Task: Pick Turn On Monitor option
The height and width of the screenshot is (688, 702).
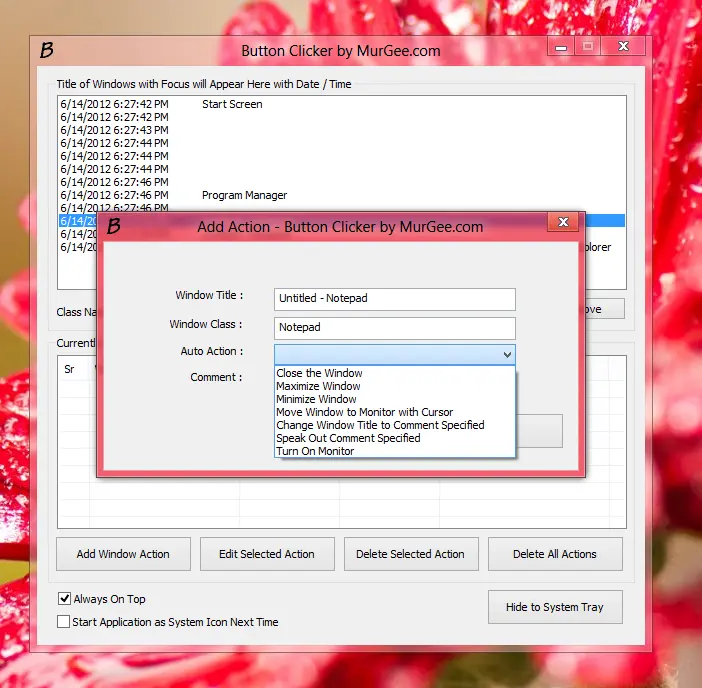Action: 394,451
